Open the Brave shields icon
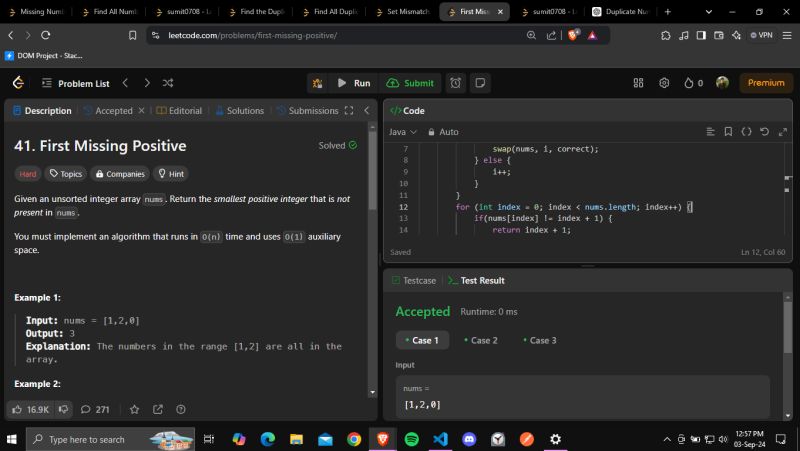Image resolution: width=800 pixels, height=451 pixels. [x=572, y=35]
